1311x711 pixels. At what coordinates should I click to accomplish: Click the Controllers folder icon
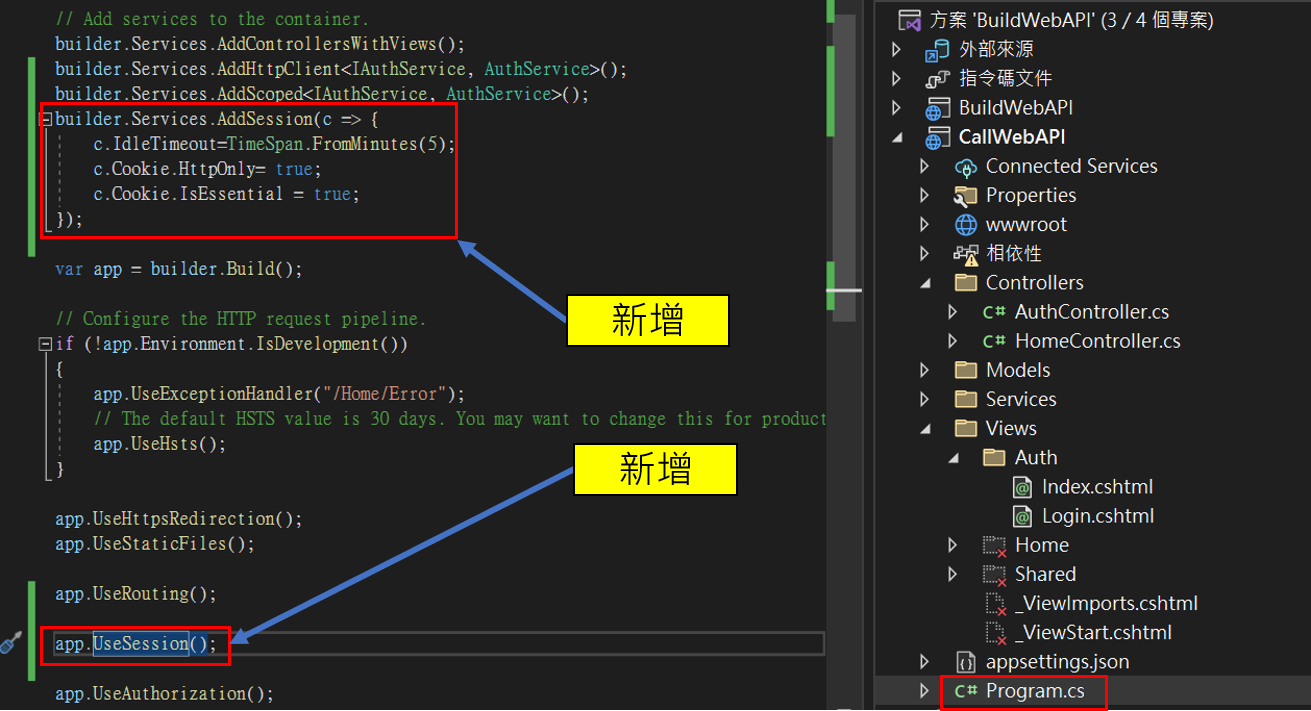[965, 283]
